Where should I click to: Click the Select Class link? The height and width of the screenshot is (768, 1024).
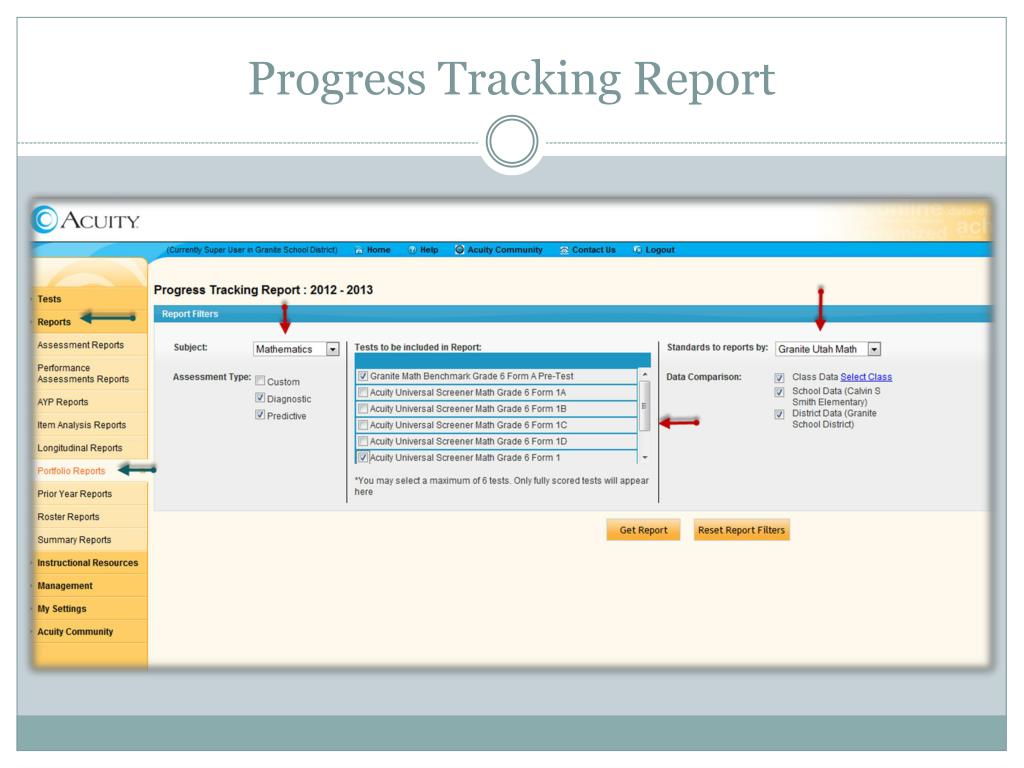tap(866, 377)
